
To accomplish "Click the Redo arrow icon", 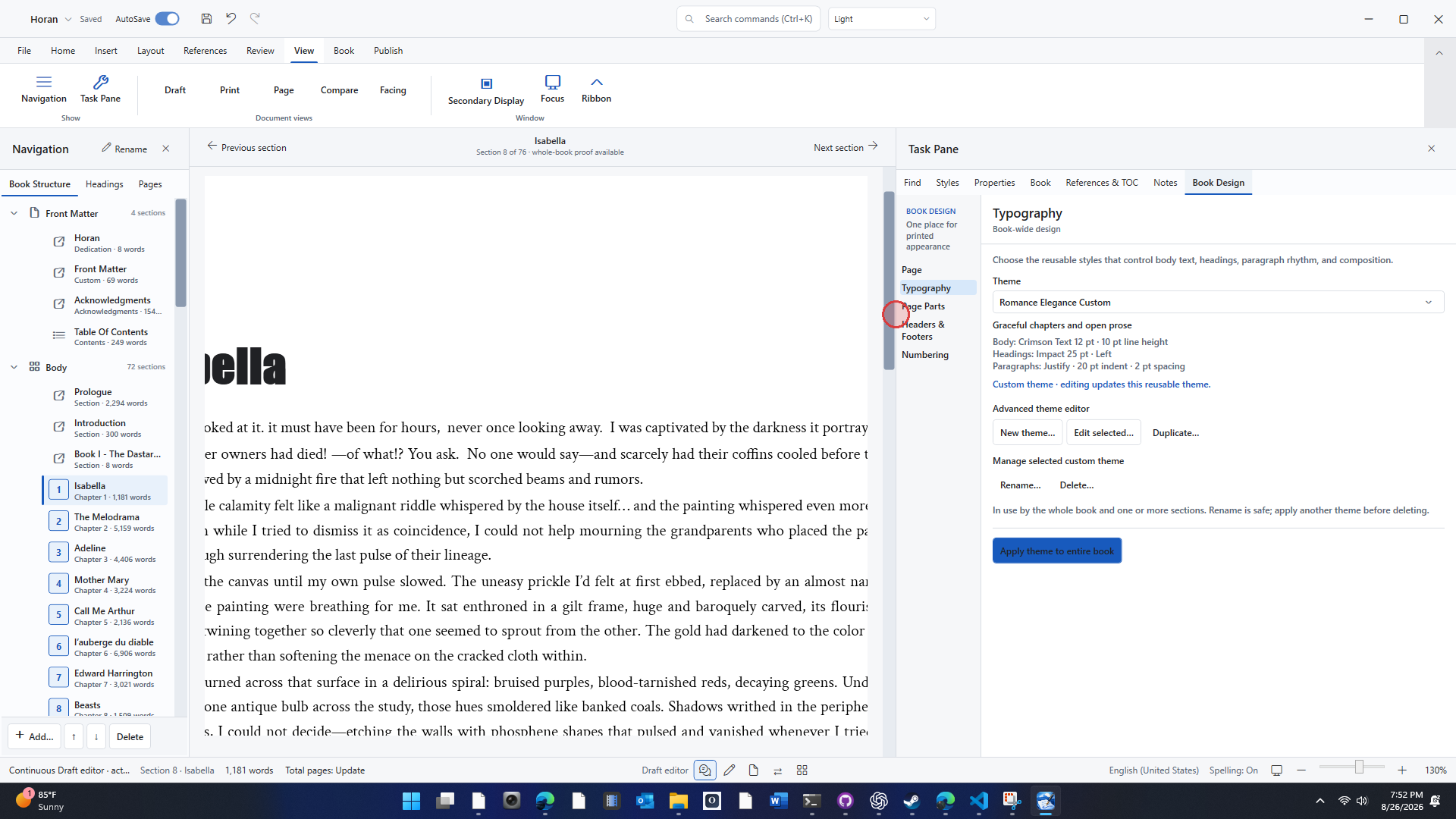I will pyautogui.click(x=255, y=18).
